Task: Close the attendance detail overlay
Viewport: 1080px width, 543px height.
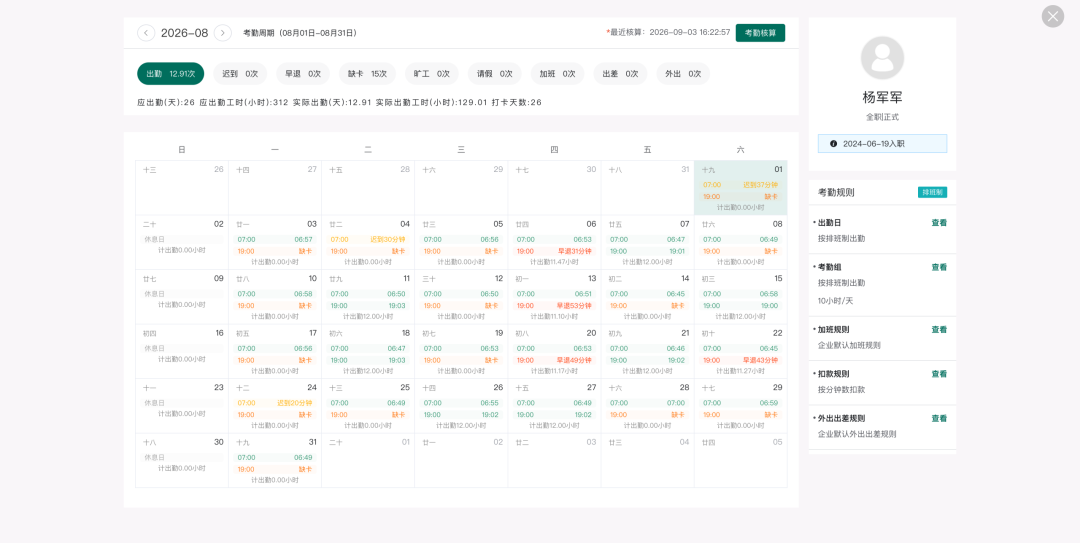Action: coord(1052,16)
